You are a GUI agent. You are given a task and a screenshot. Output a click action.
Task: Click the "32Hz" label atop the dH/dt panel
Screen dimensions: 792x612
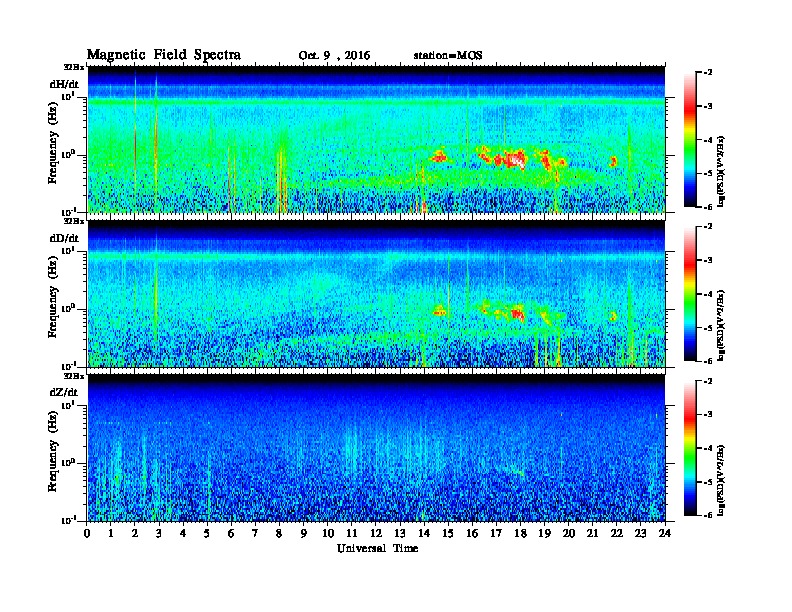[x=73, y=67]
